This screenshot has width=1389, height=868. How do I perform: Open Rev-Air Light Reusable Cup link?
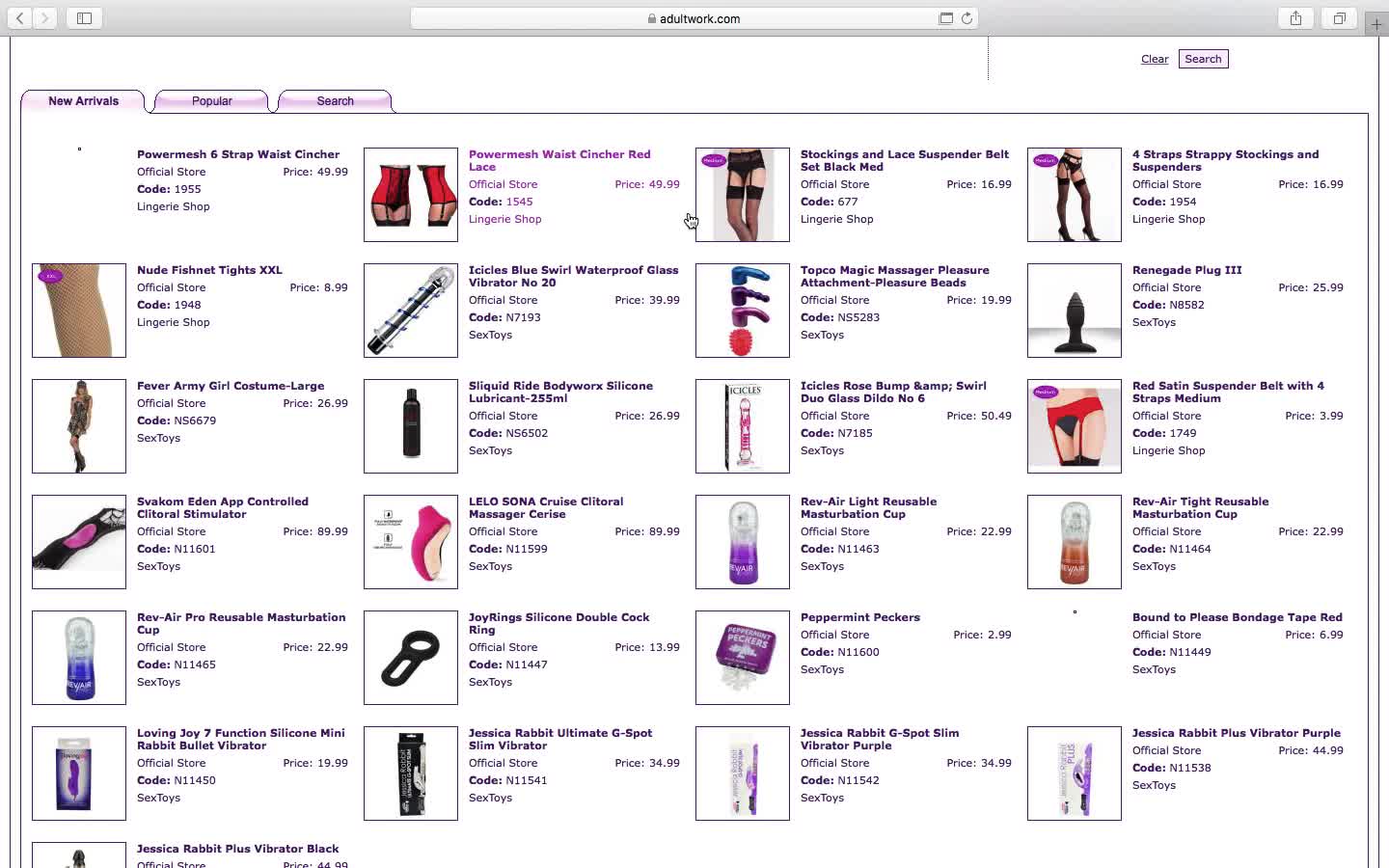pos(868,507)
